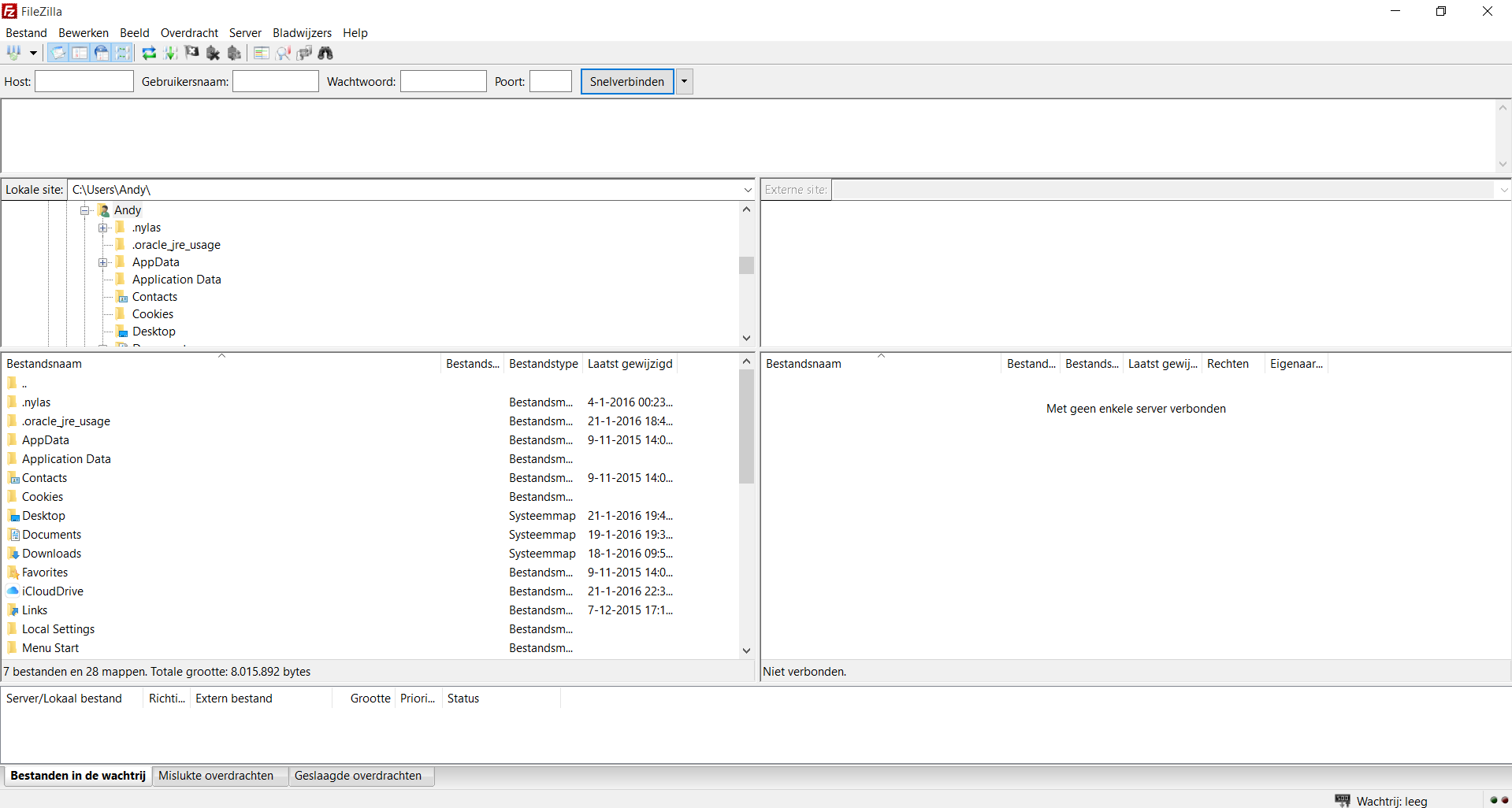The image size is (1512, 808).
Task: Click the Host input field
Action: tap(84, 81)
